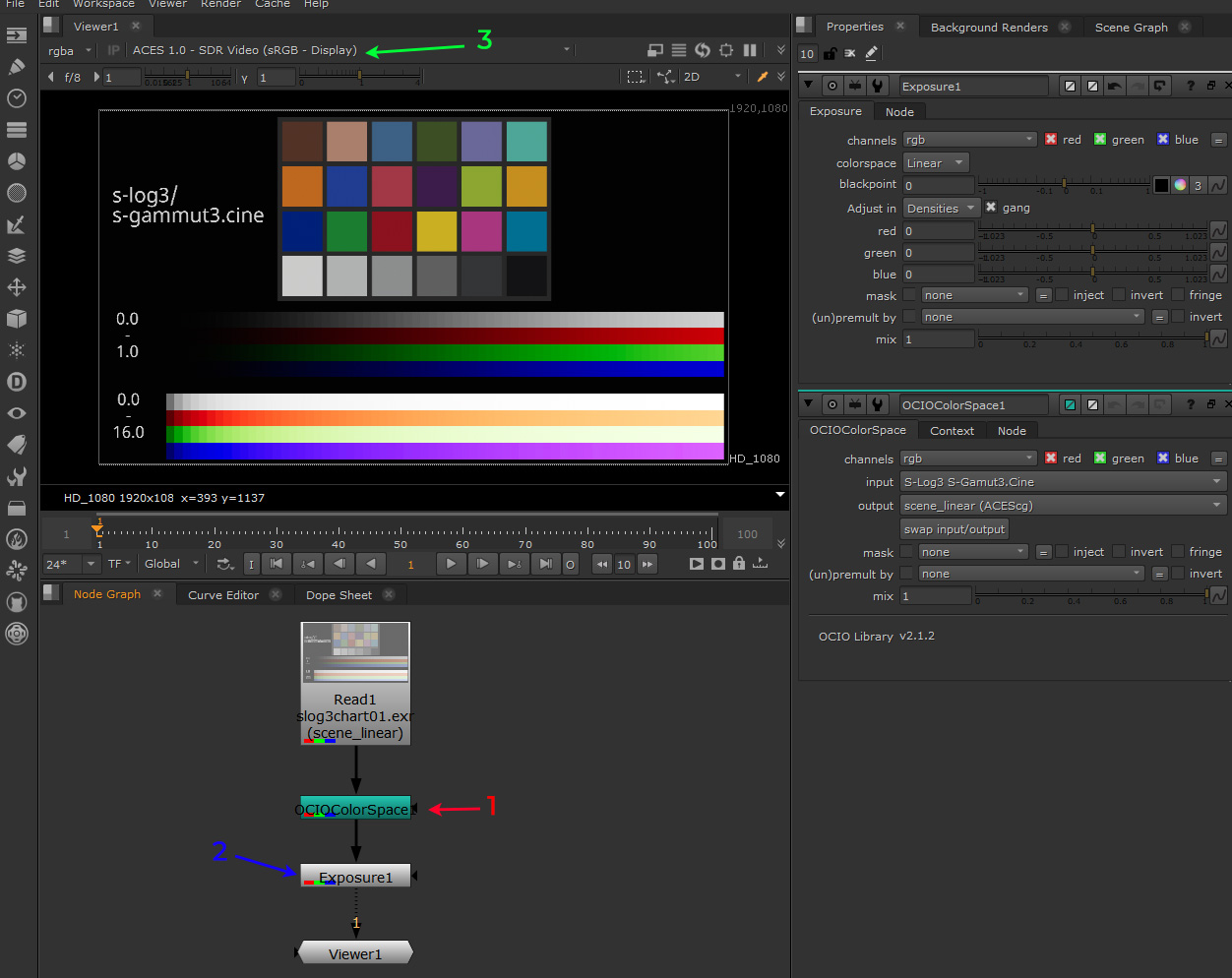Enable the OCIOColorSpace mask fringe checkbox

[1177, 552]
